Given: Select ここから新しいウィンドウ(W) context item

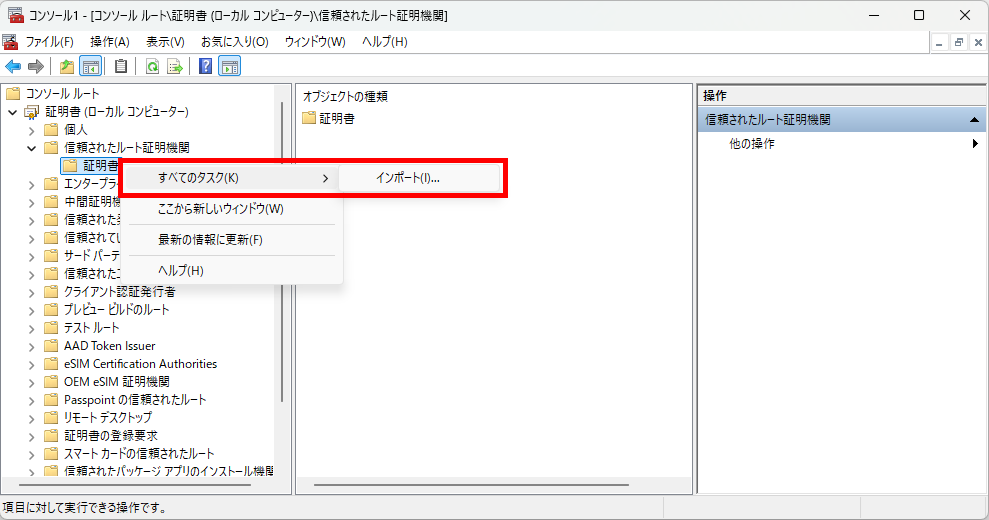Looking at the screenshot, I should pyautogui.click(x=232, y=209).
